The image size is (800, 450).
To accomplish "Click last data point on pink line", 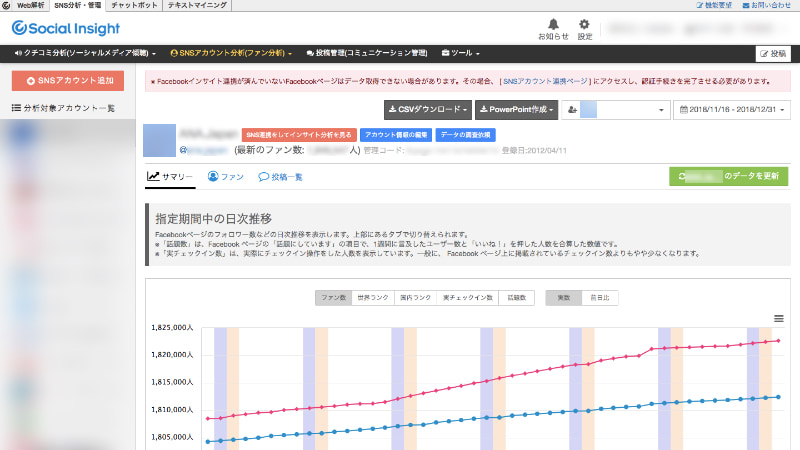I will [779, 341].
